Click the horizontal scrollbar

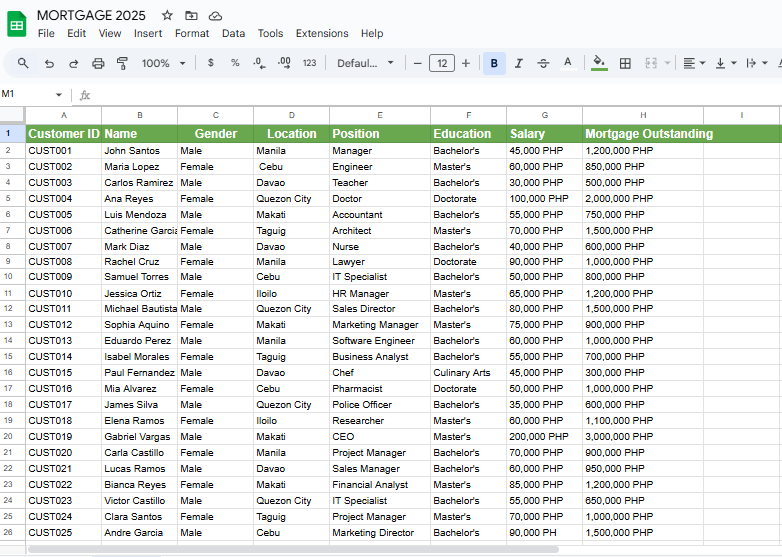tap(293, 550)
